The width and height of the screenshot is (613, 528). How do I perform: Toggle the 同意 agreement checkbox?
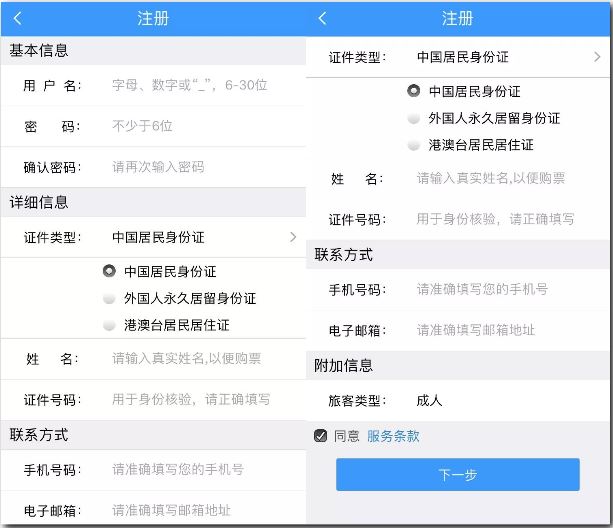pyautogui.click(x=321, y=436)
